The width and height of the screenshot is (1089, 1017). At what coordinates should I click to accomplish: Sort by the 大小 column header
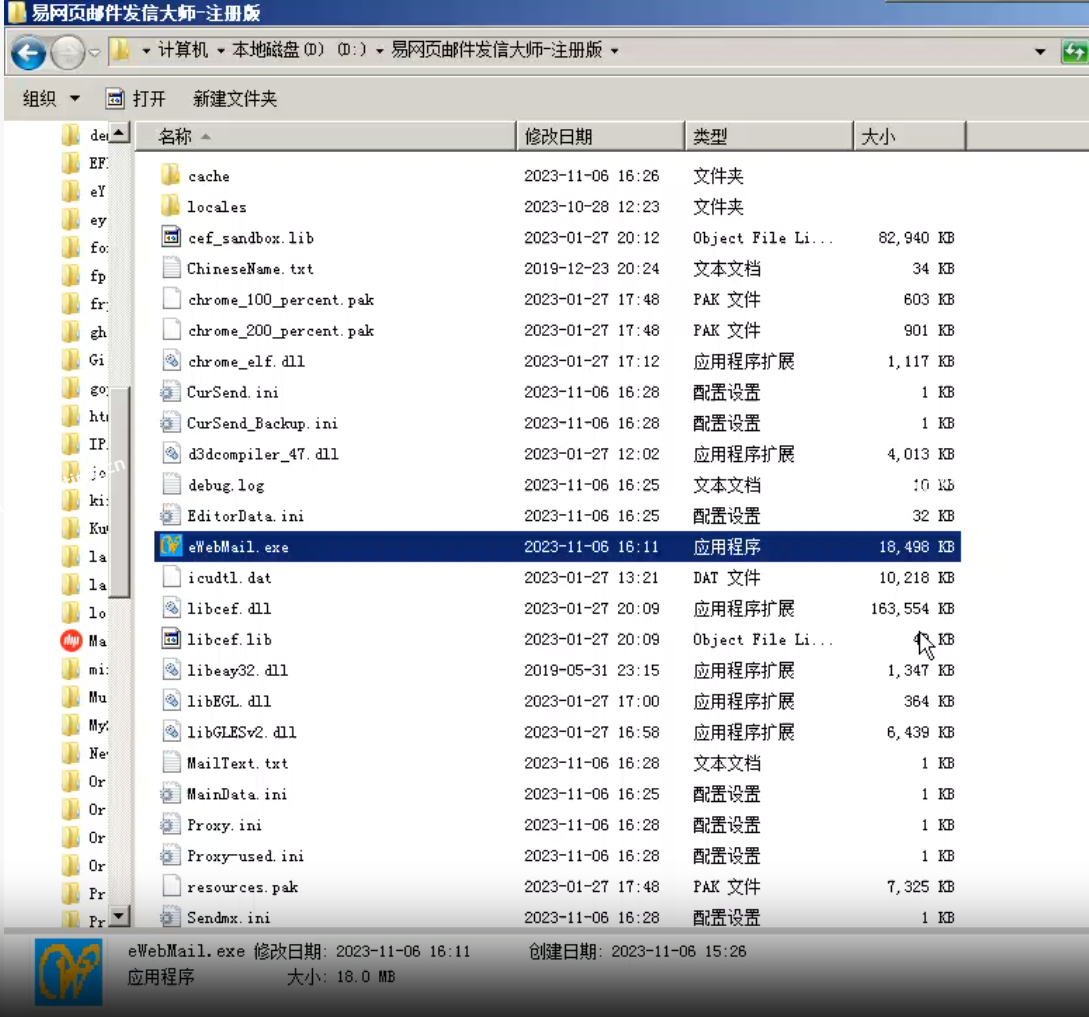pyautogui.click(x=909, y=136)
